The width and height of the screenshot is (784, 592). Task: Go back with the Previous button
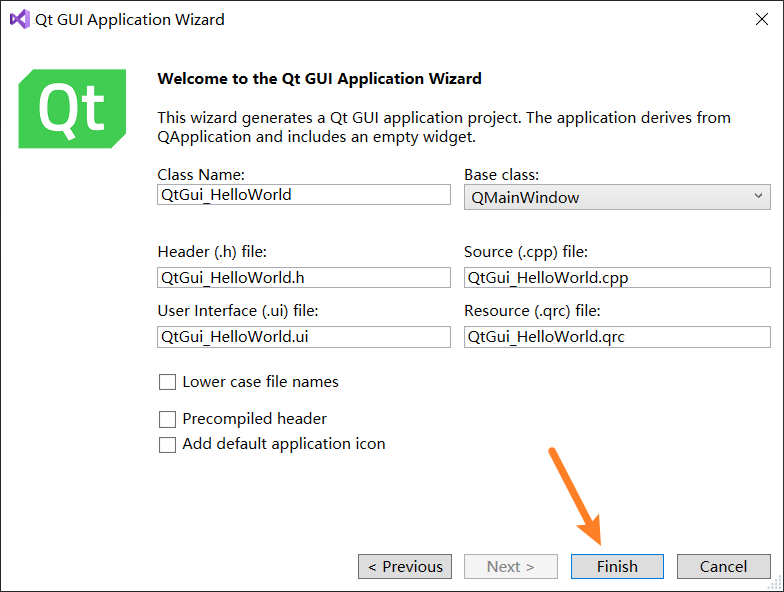pyautogui.click(x=405, y=566)
